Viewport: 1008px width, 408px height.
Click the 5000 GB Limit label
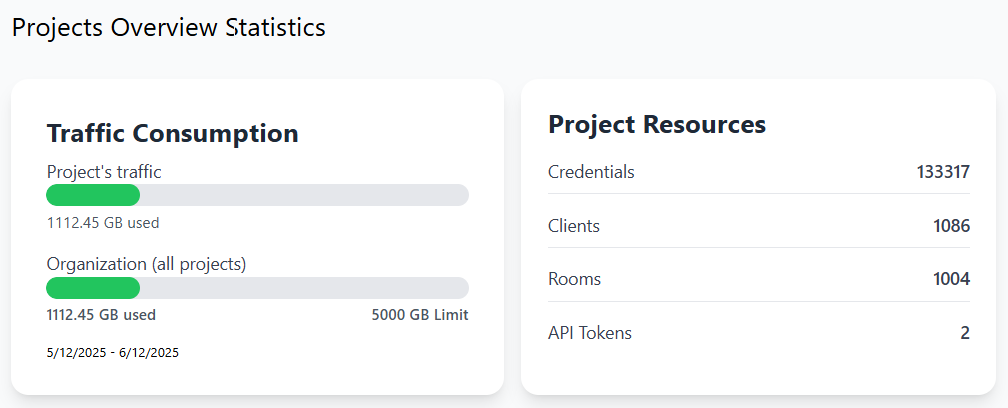point(419,315)
